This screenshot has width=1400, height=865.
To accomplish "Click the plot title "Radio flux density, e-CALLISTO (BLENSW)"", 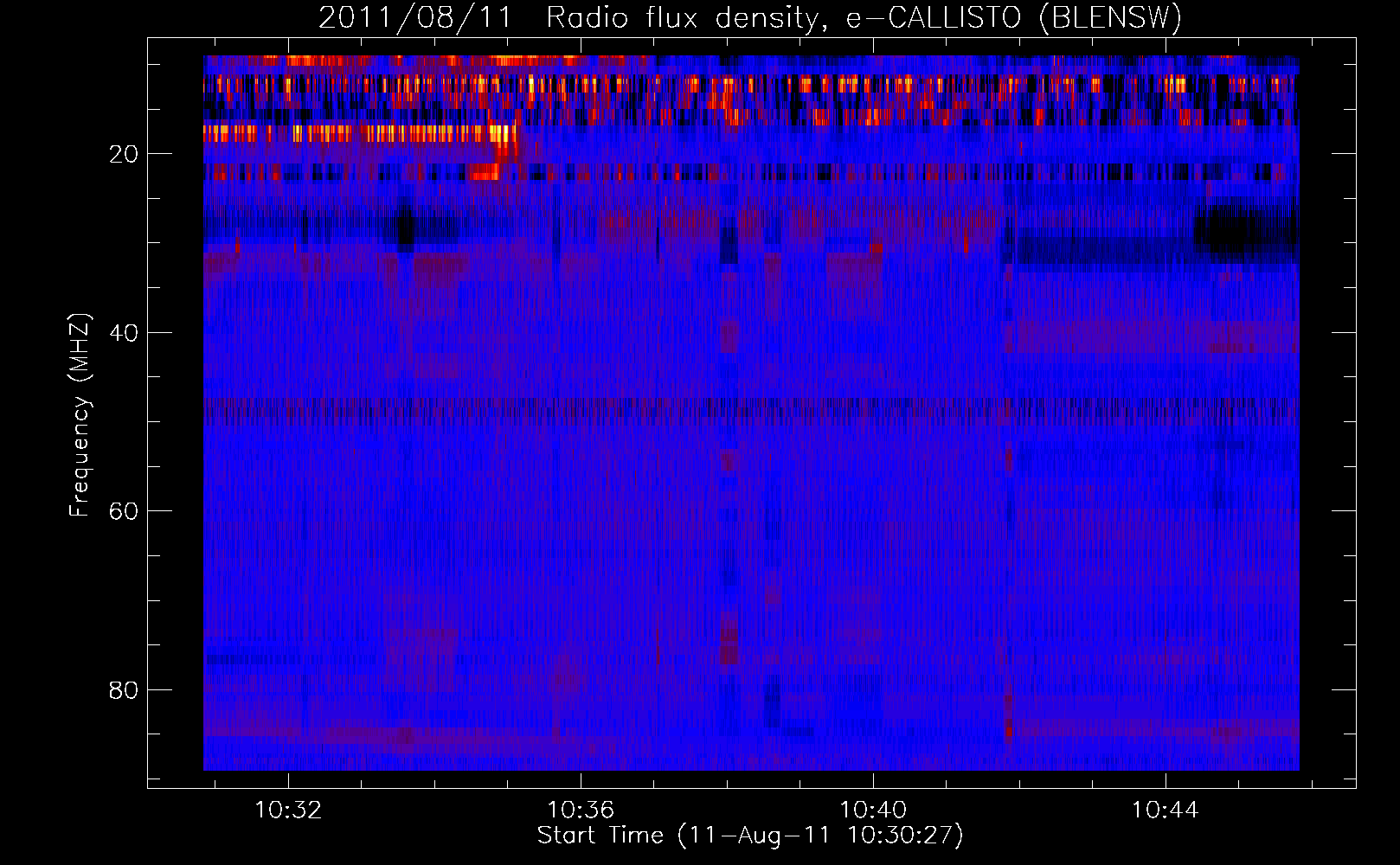I will 864,17.
